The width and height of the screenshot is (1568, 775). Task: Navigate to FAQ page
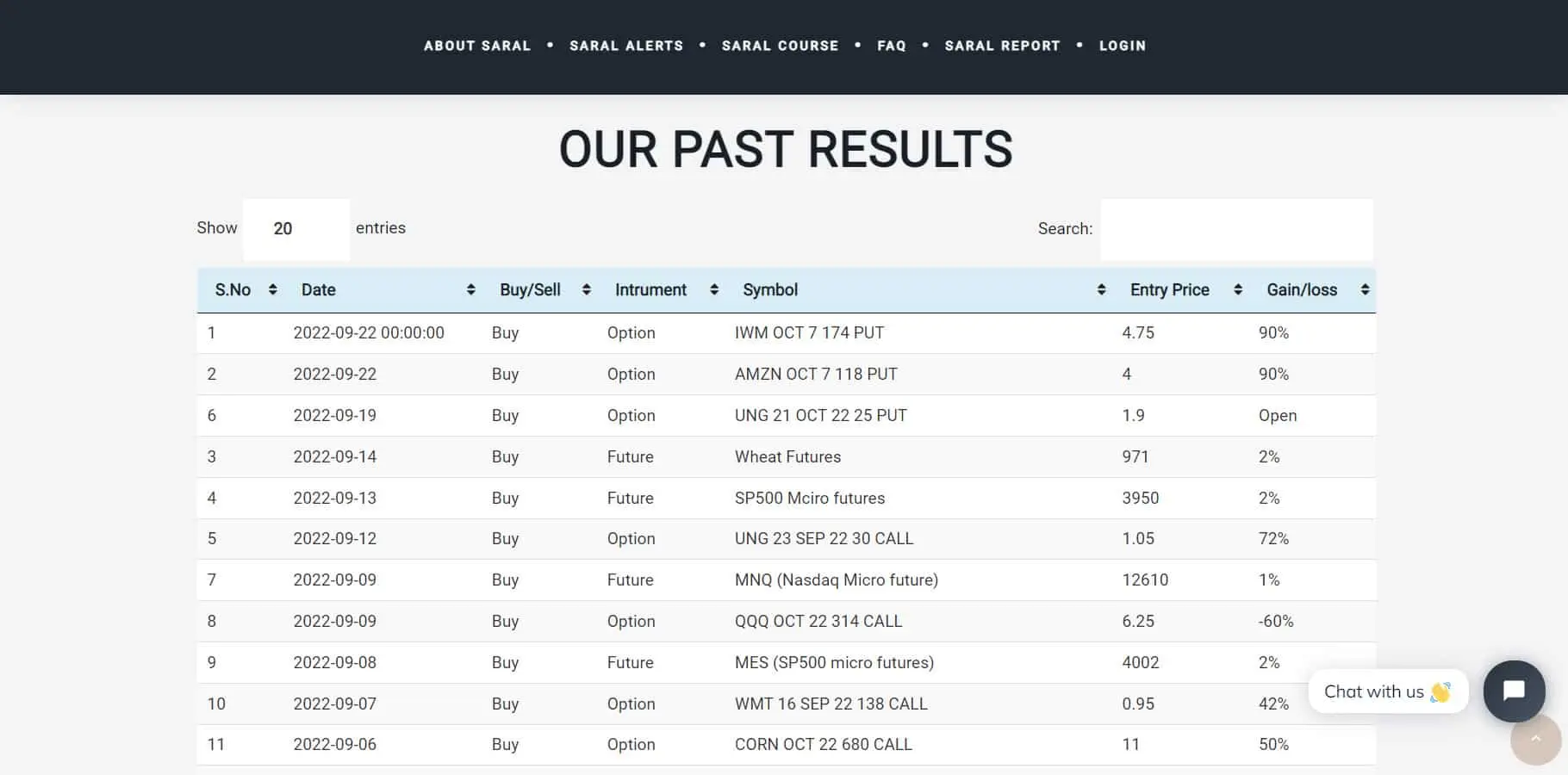[x=892, y=46]
